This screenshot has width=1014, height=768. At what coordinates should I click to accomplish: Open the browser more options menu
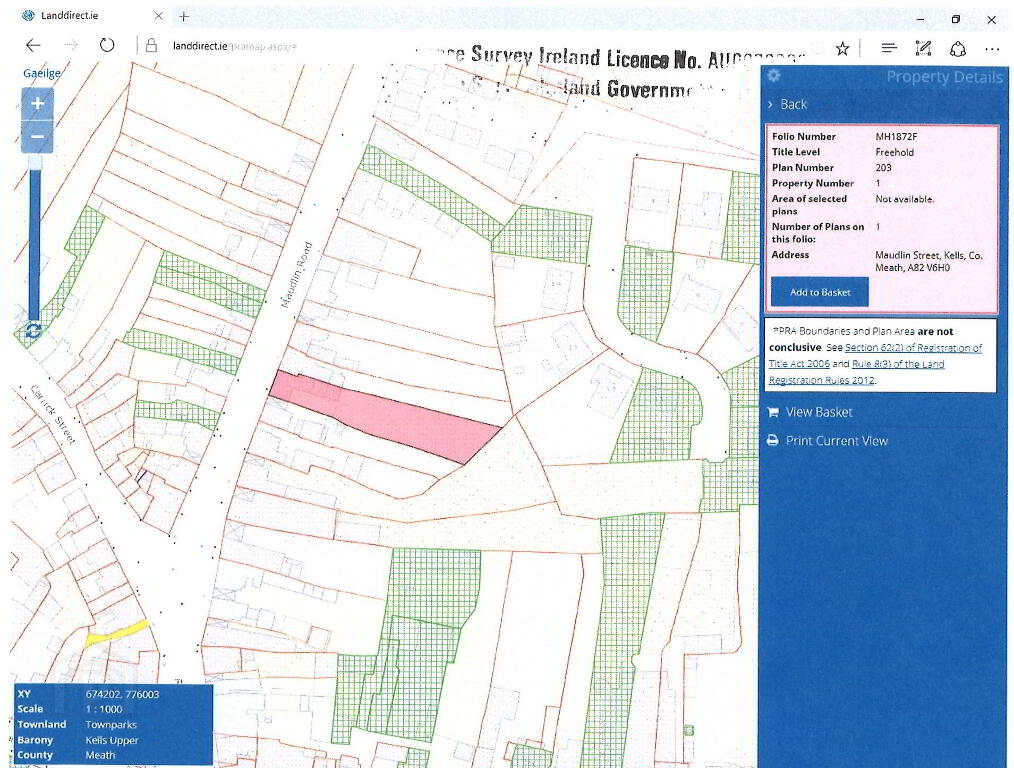992,49
